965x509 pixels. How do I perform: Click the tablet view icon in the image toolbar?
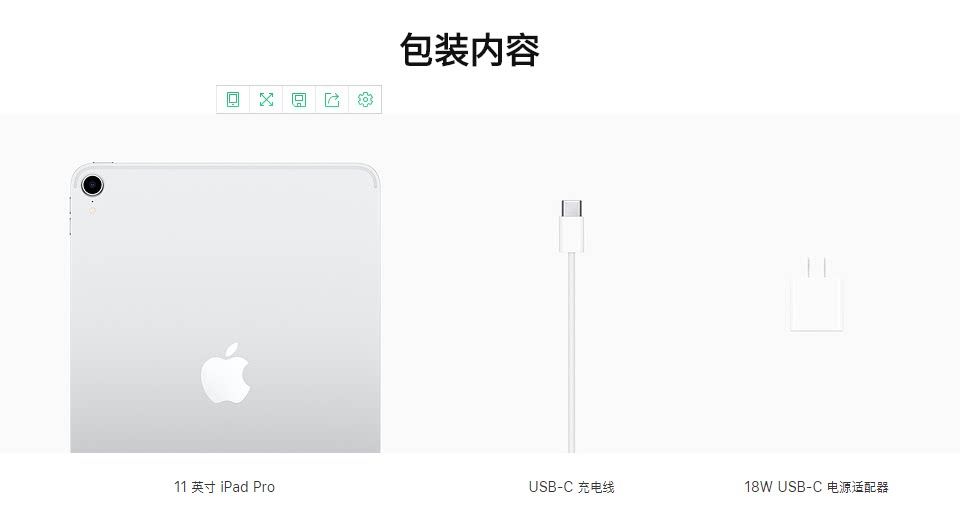pos(233,100)
